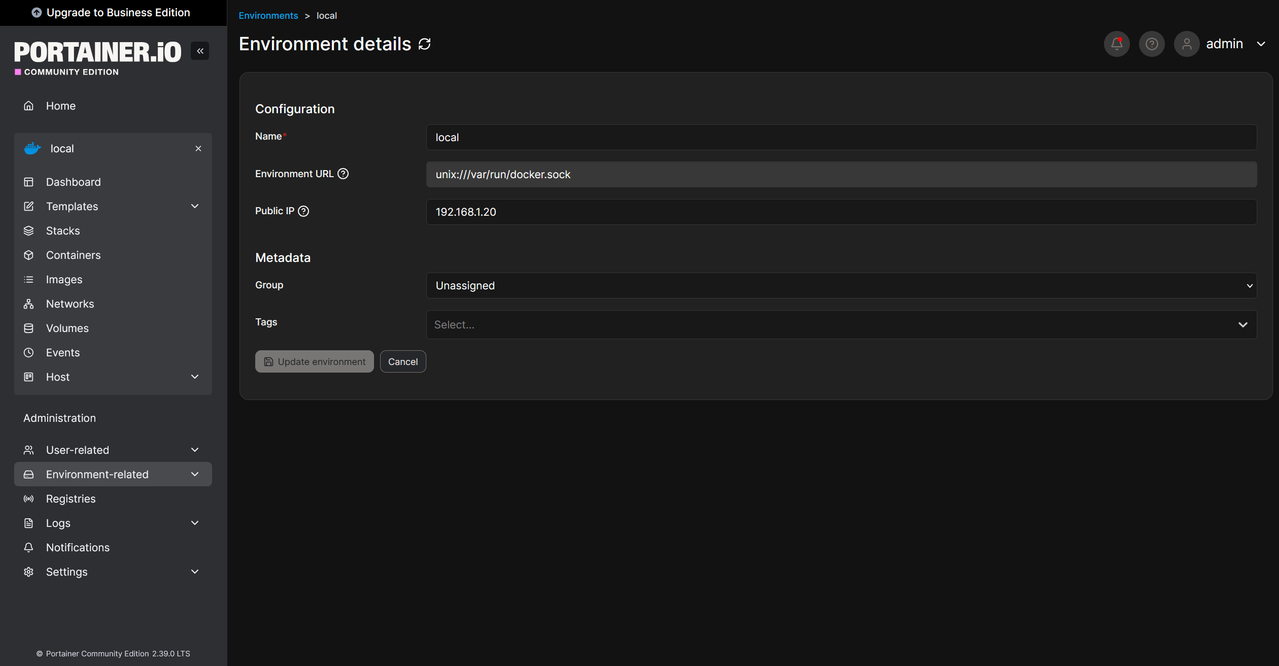
Task: Open the Networks menu item
Action: coord(113,304)
